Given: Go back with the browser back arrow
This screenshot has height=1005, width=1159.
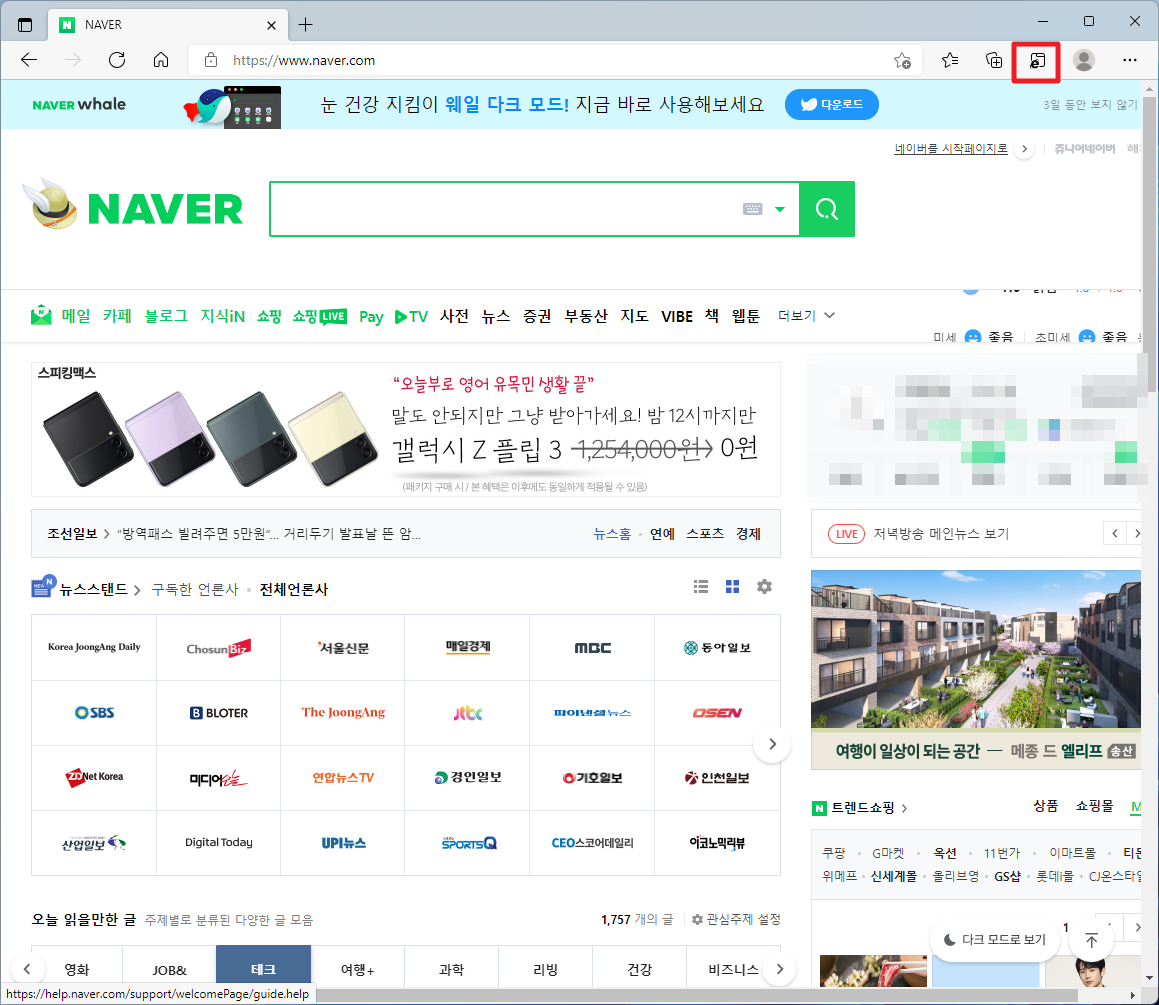Looking at the screenshot, I should pos(29,60).
